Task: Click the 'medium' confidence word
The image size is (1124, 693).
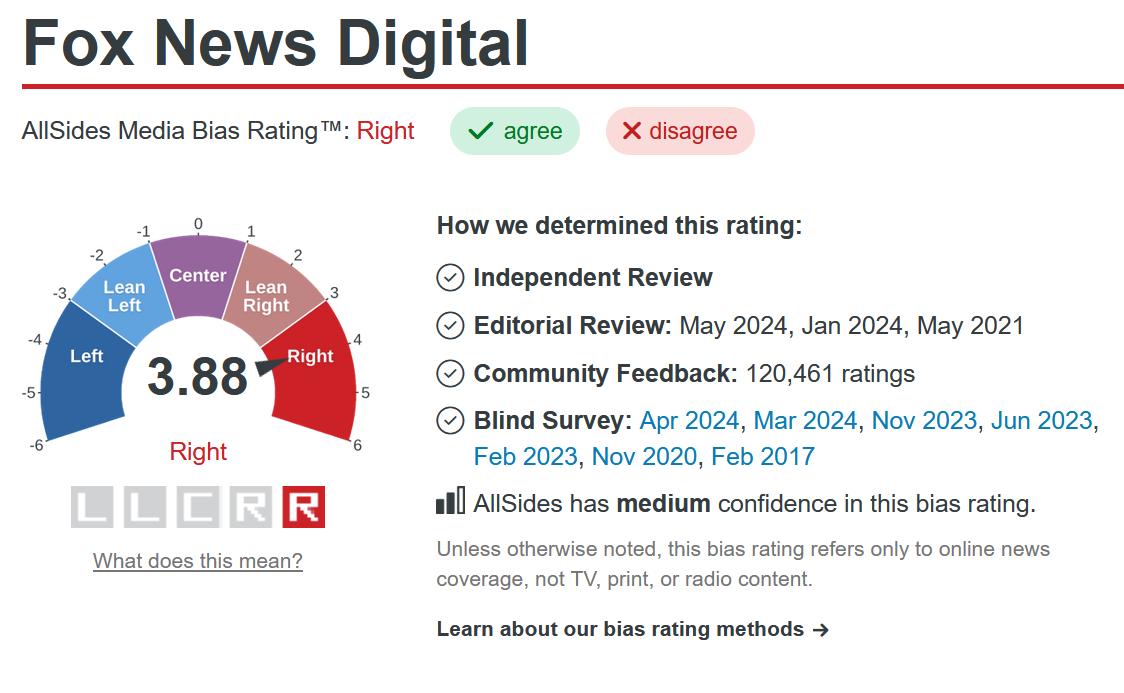Action: pyautogui.click(x=663, y=504)
